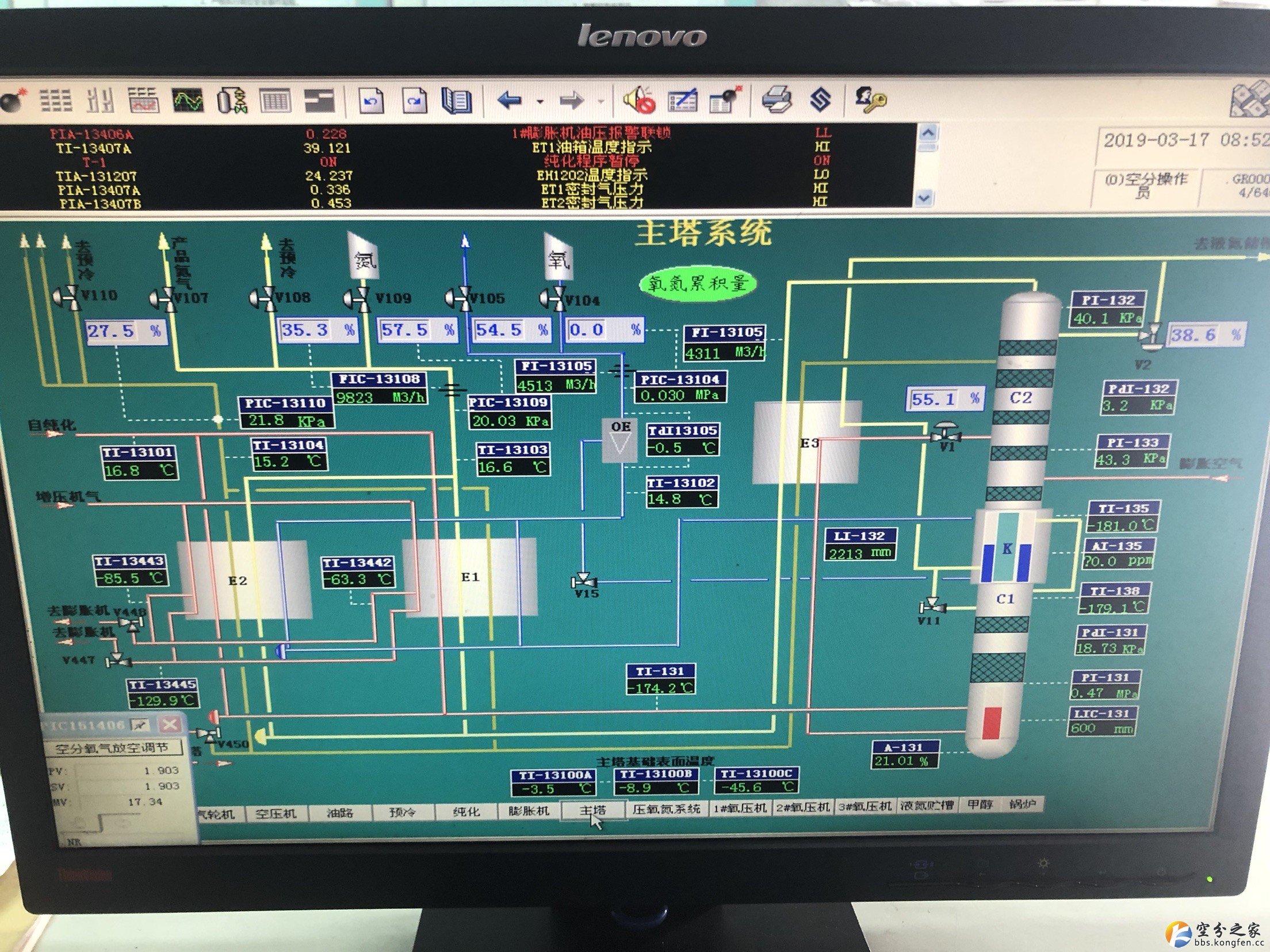Click valve V15 symbol
Screen dimensions: 1270x952
point(583,580)
